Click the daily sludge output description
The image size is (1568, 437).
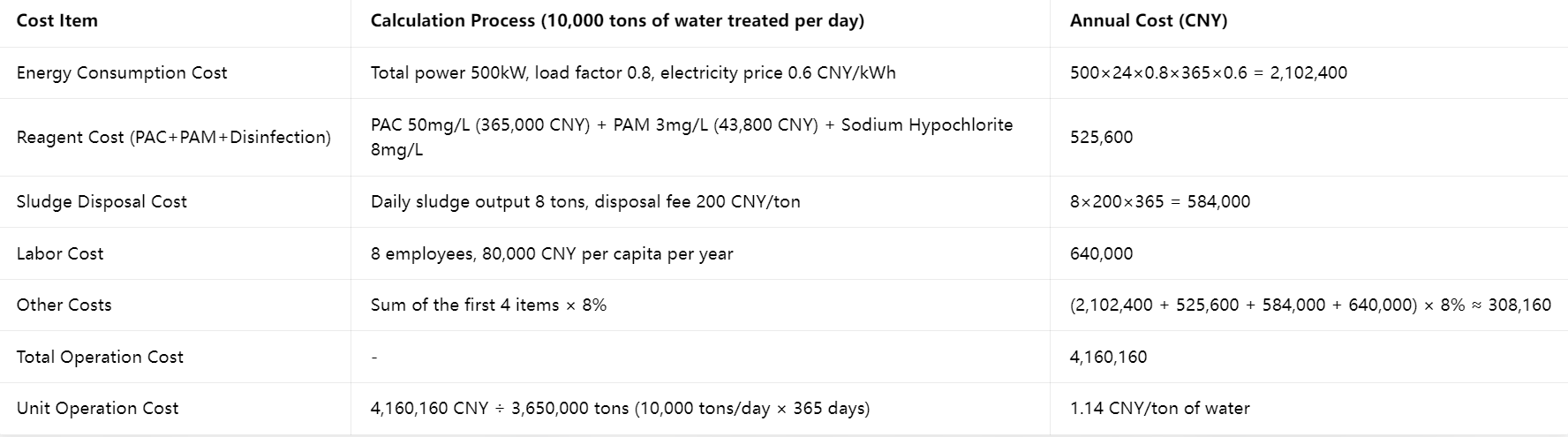pos(585,202)
